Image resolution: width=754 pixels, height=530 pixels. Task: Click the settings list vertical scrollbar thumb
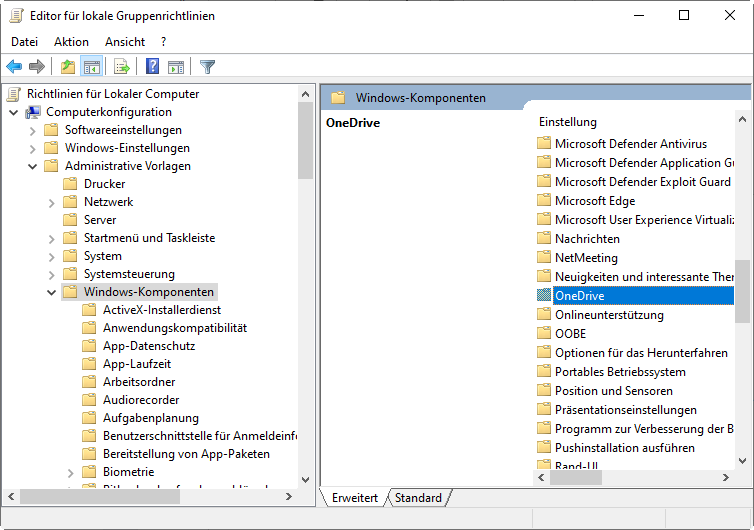click(x=742, y=291)
